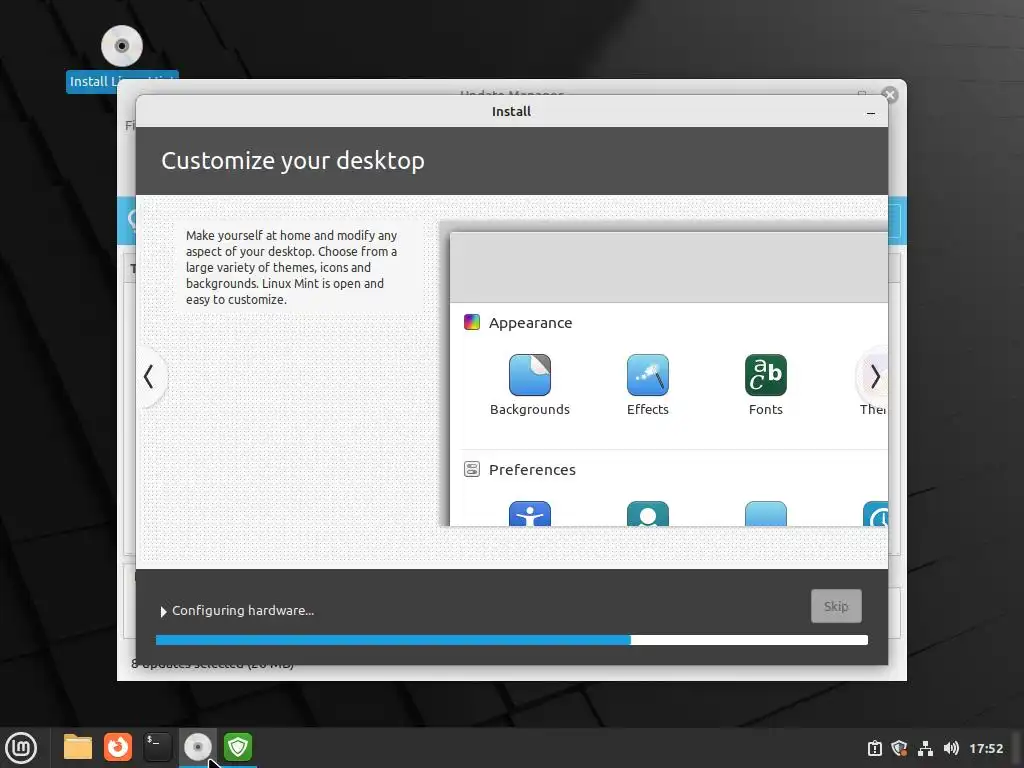1024x768 pixels.
Task: Click the Preferences section icon
Action: coord(472,469)
